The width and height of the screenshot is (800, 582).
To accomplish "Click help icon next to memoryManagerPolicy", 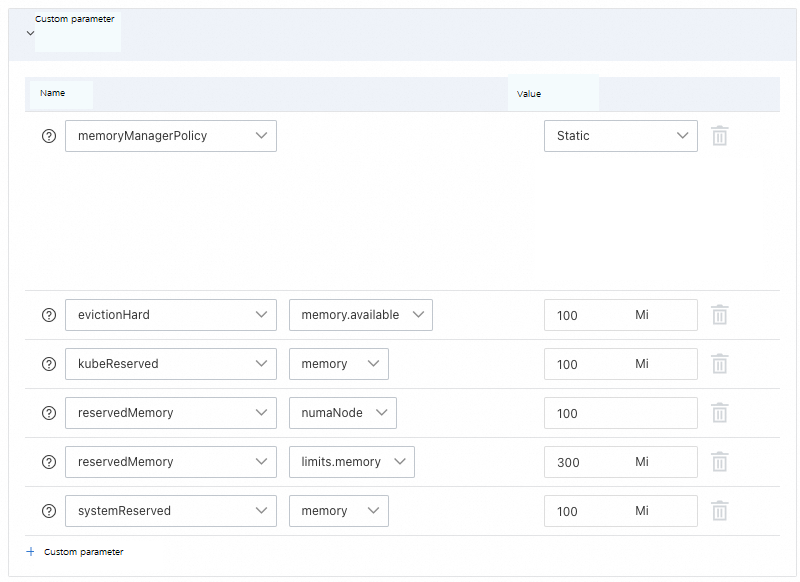I will point(49,136).
